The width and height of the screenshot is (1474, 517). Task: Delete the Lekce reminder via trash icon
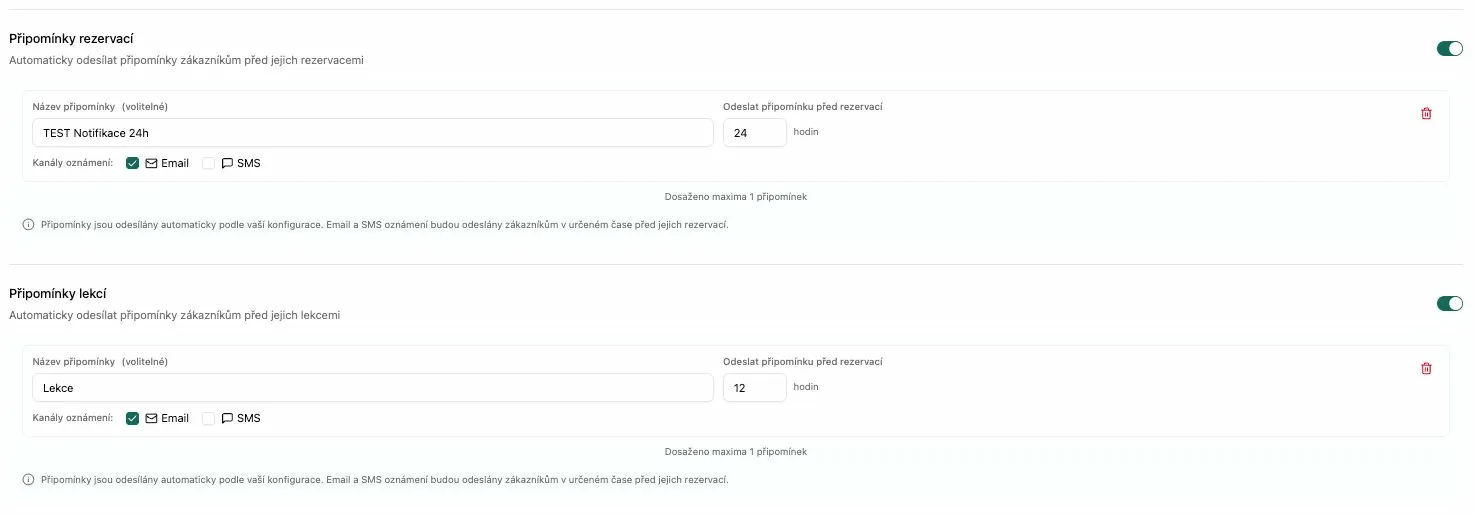pyautogui.click(x=1426, y=368)
